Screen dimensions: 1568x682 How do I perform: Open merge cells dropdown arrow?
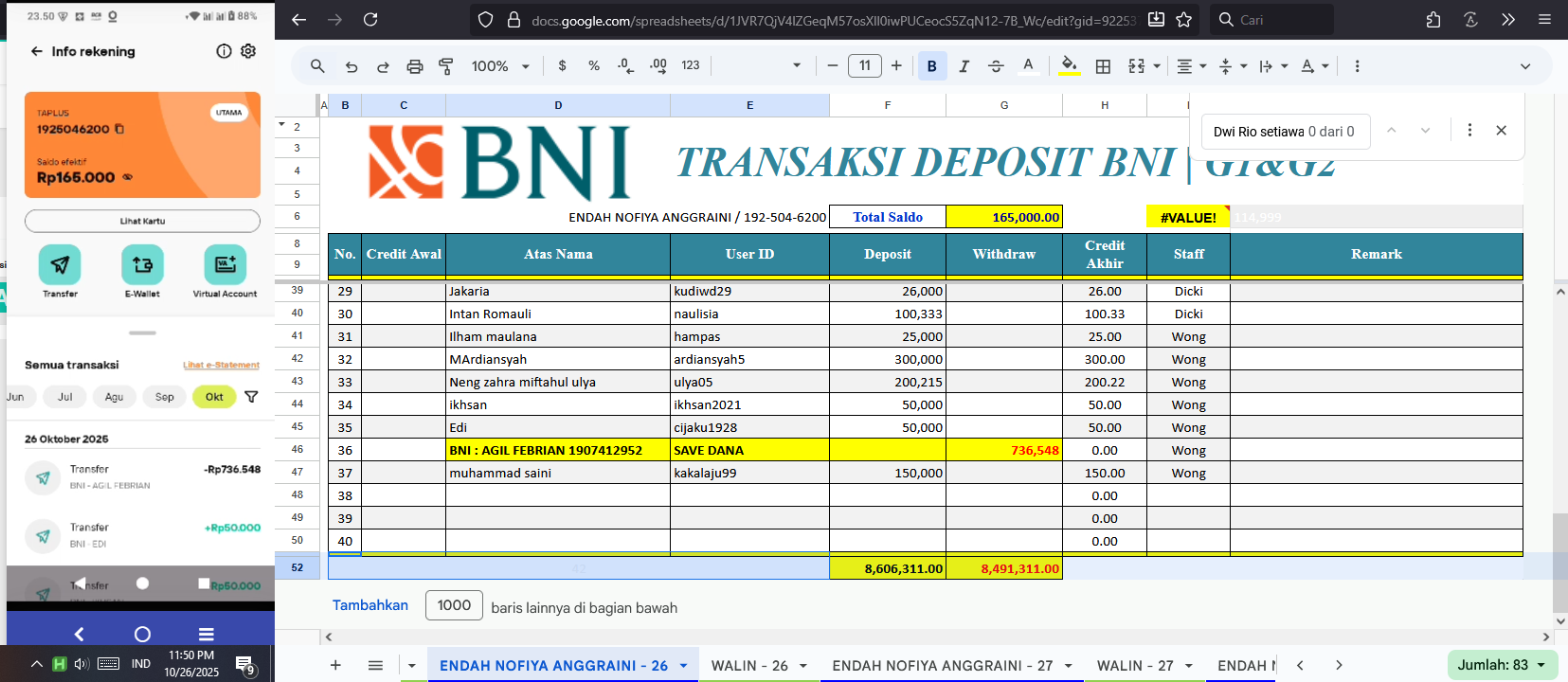(1157, 66)
